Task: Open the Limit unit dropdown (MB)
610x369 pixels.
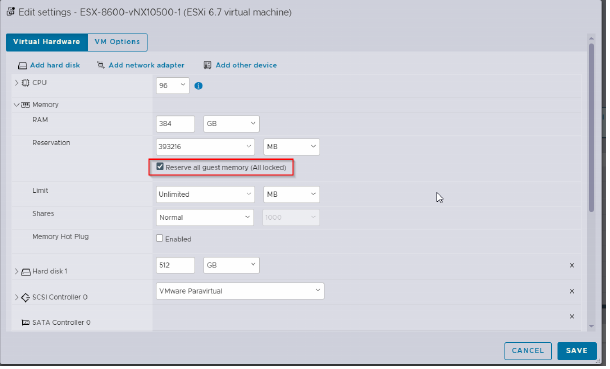Action: (291, 195)
